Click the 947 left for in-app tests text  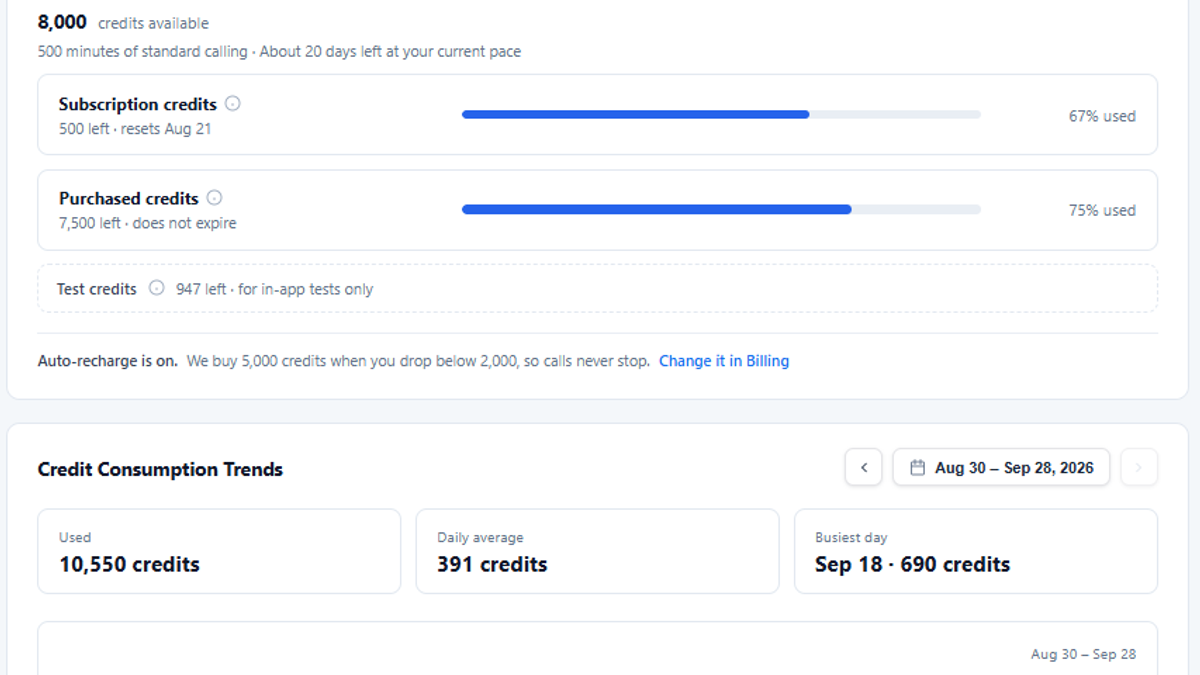pyautogui.click(x=274, y=289)
